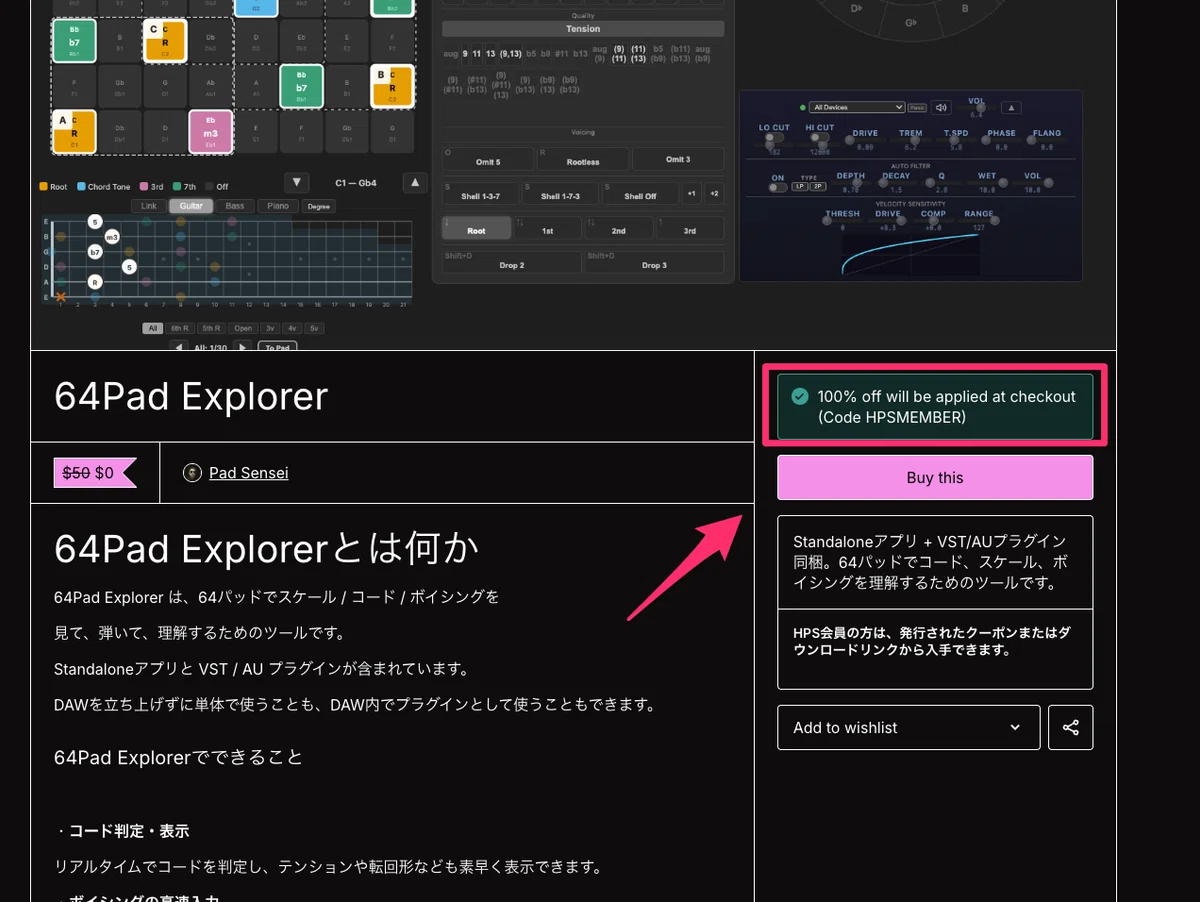Click the pink Eb m3 pad
This screenshot has width=1200, height=902.
tap(211, 131)
